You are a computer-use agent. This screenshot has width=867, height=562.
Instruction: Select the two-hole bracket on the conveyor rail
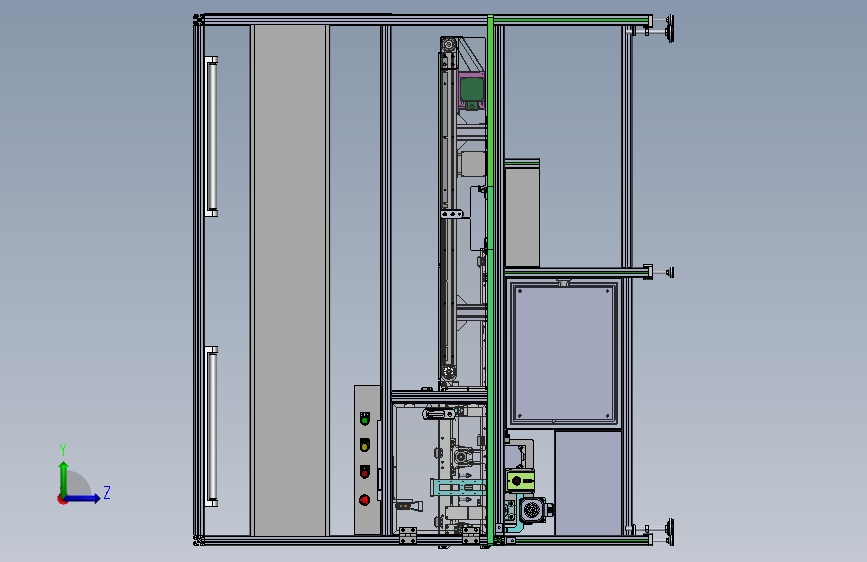point(452,214)
